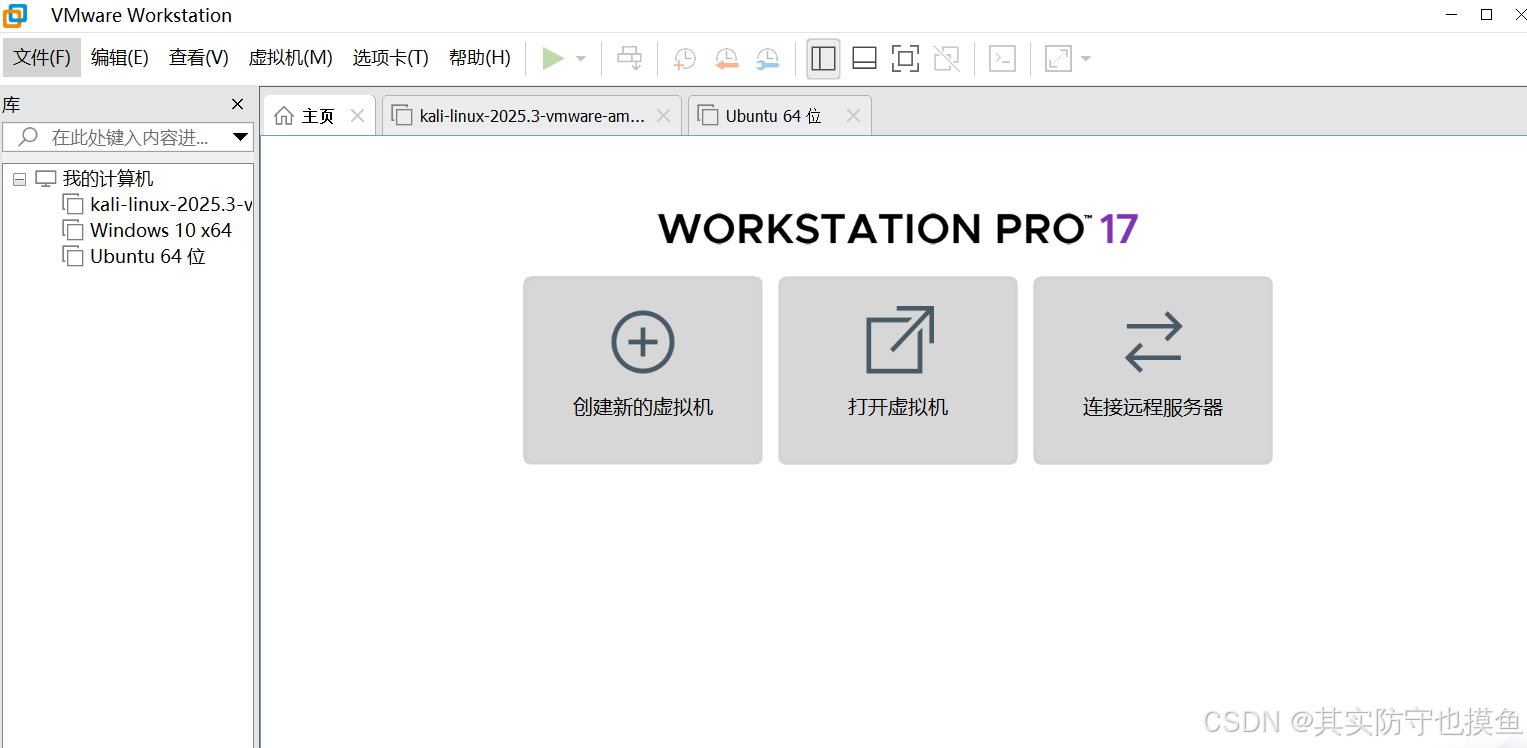The width and height of the screenshot is (1527, 748).
Task: Maximize the VMware Workstation window
Action: (x=1487, y=14)
